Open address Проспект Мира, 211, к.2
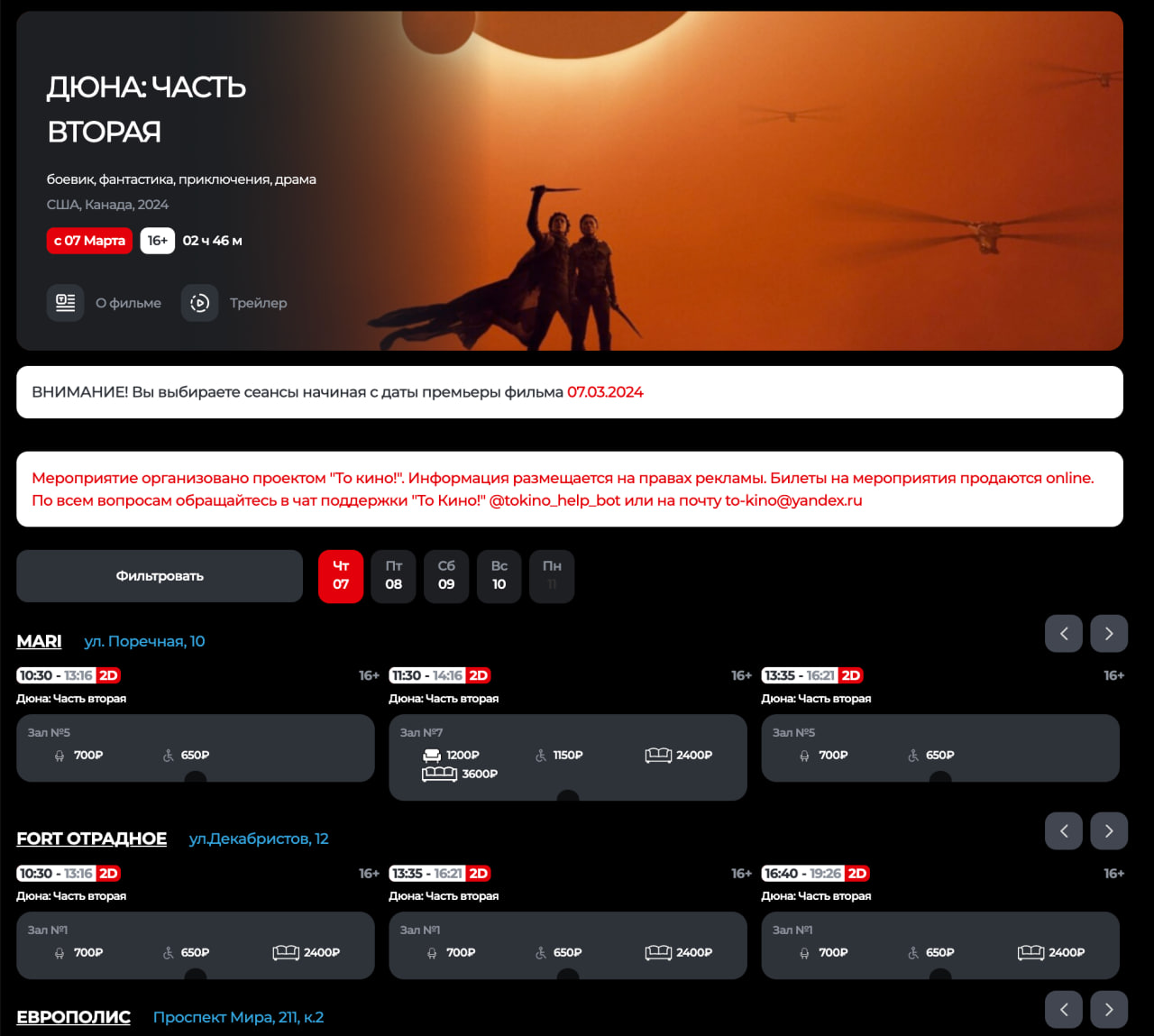Screen dimensions: 1154x1036 (x=238, y=1017)
